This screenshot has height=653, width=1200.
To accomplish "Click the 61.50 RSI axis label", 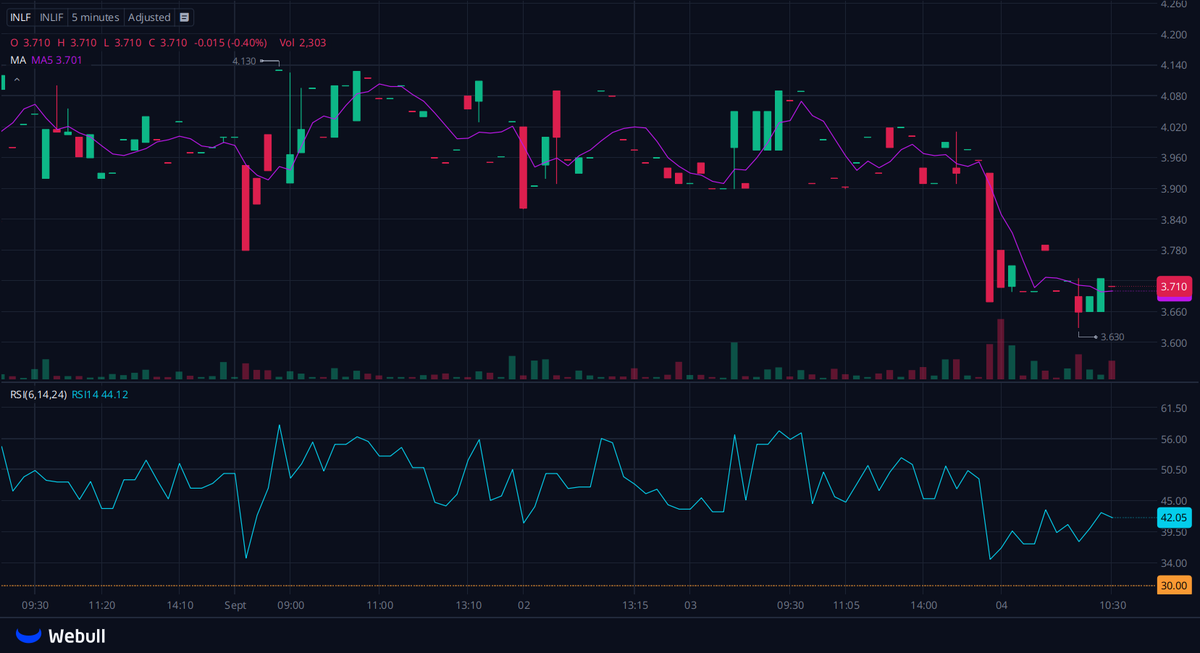I will (x=1173, y=409).
